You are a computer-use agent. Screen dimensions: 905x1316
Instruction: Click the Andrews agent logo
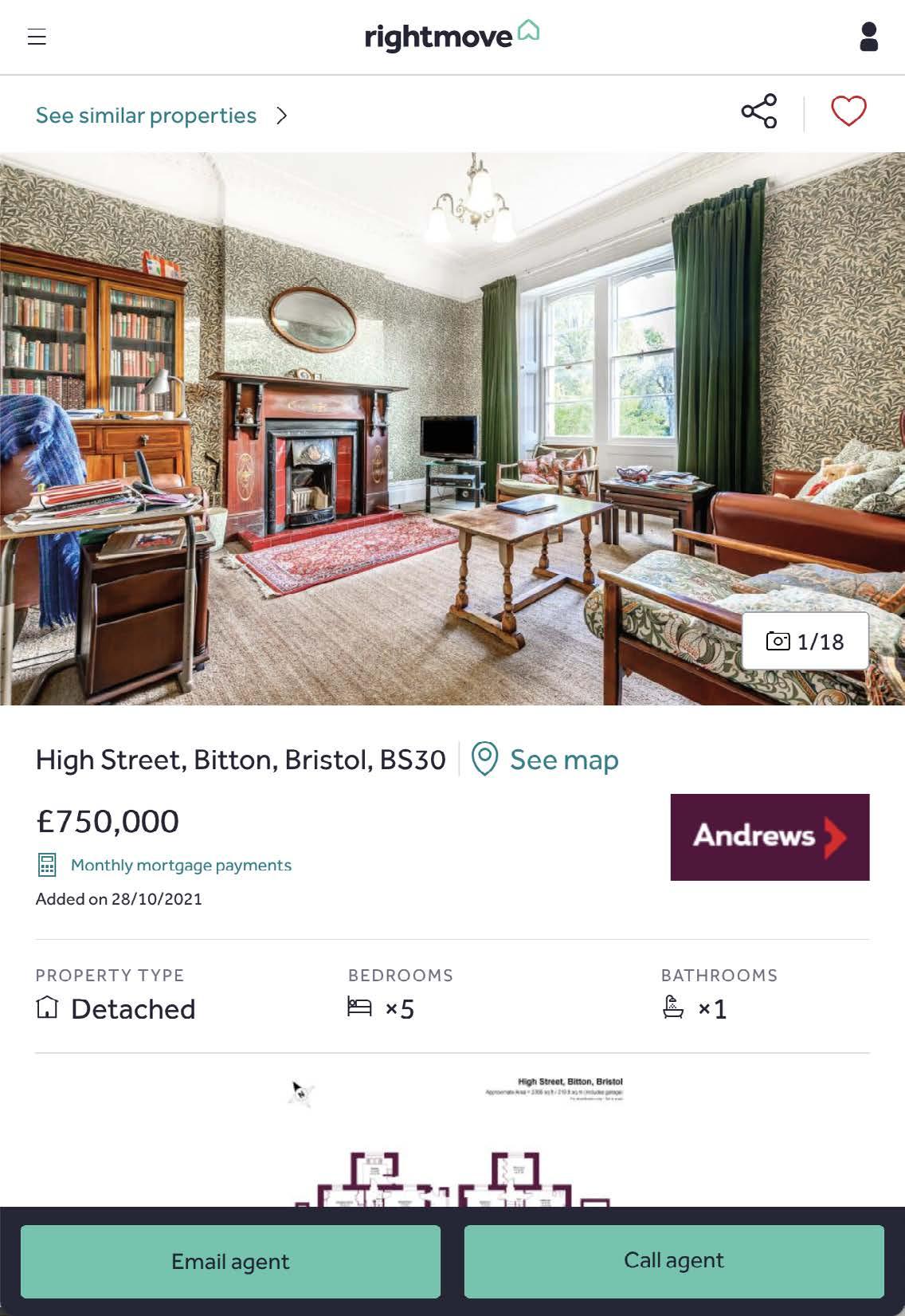click(770, 837)
